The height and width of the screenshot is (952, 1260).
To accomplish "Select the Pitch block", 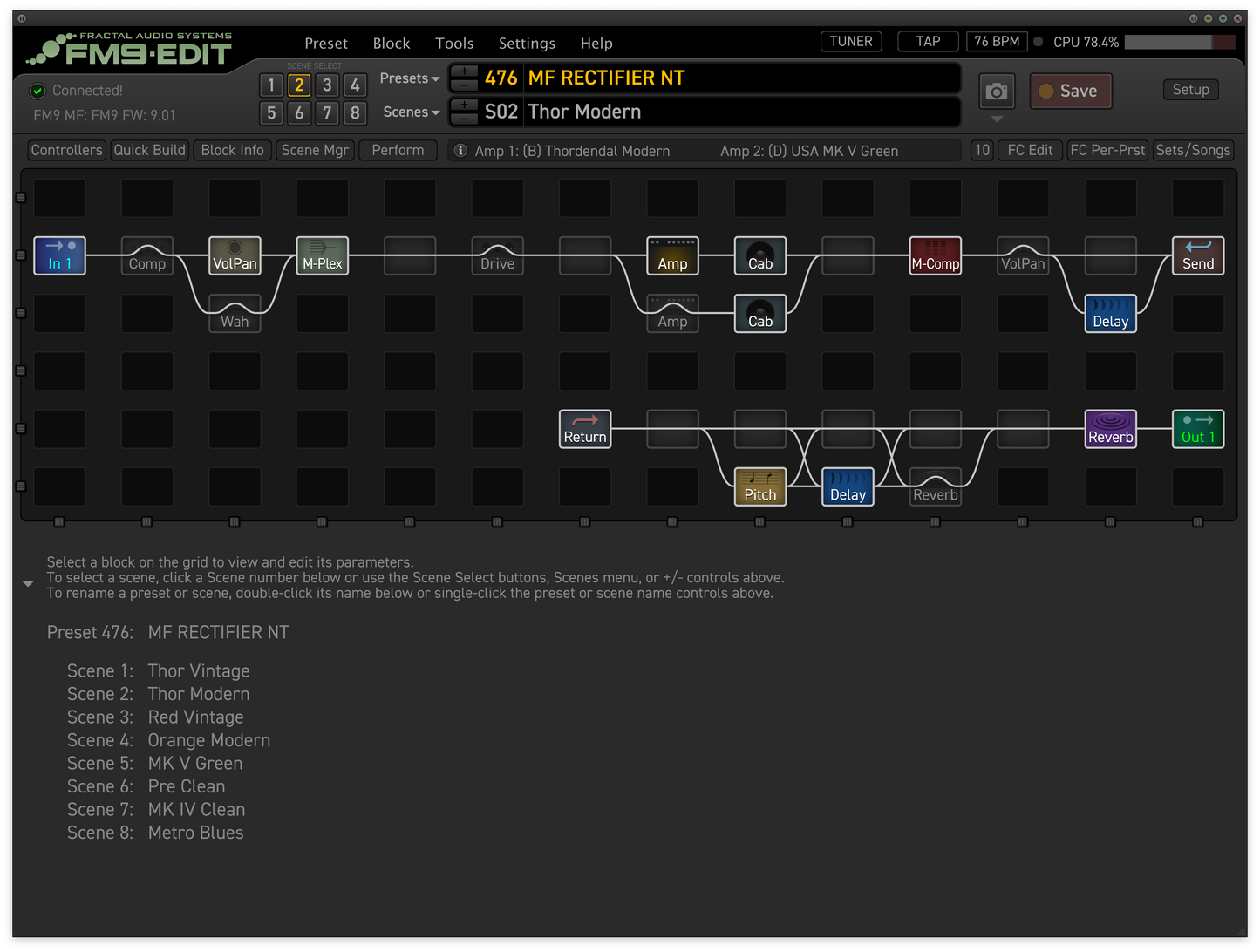I will click(759, 486).
